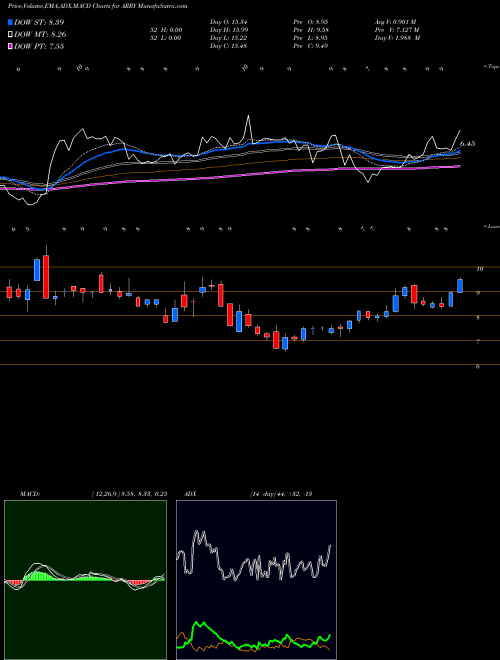Click the 'Pre V: 7.127 M' value
The height and width of the screenshot is (660, 500).
point(397,30)
